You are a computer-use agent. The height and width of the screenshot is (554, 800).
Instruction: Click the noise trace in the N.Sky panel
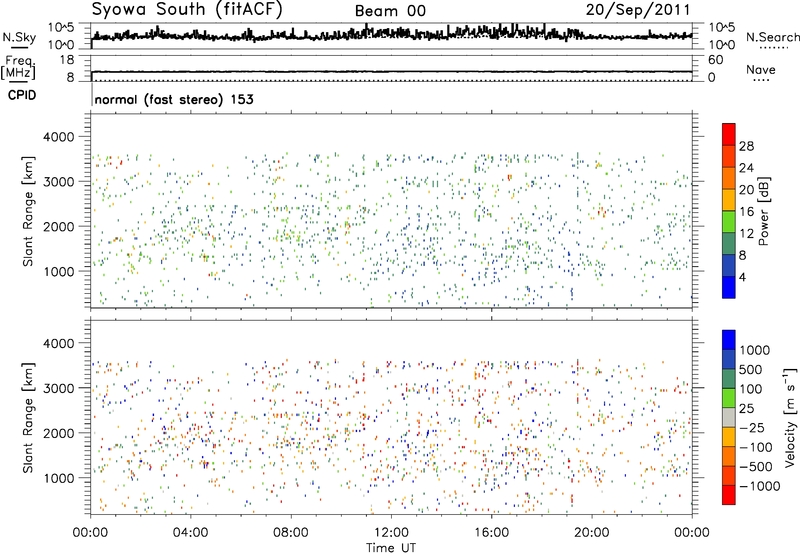391,34
